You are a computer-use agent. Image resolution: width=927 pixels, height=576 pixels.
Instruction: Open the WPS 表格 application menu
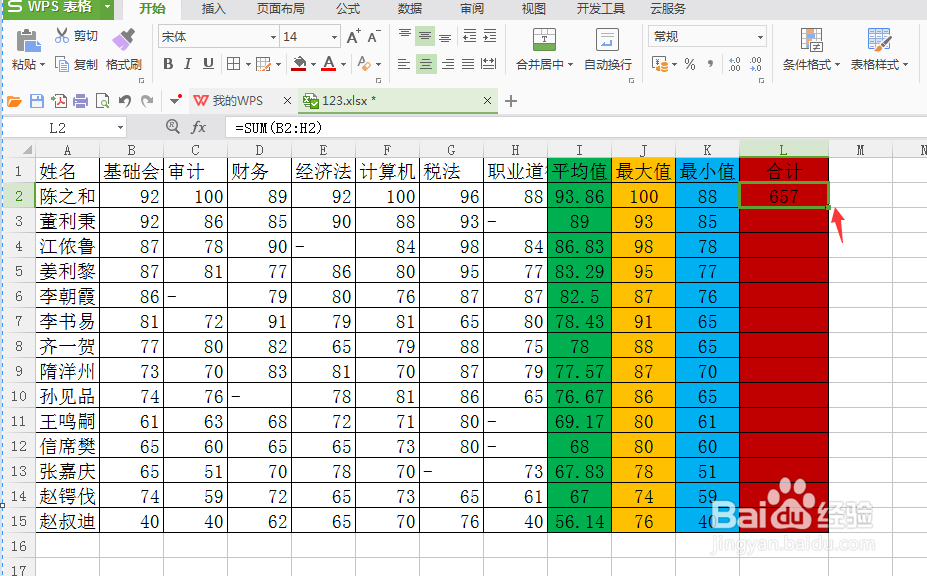tap(57, 8)
